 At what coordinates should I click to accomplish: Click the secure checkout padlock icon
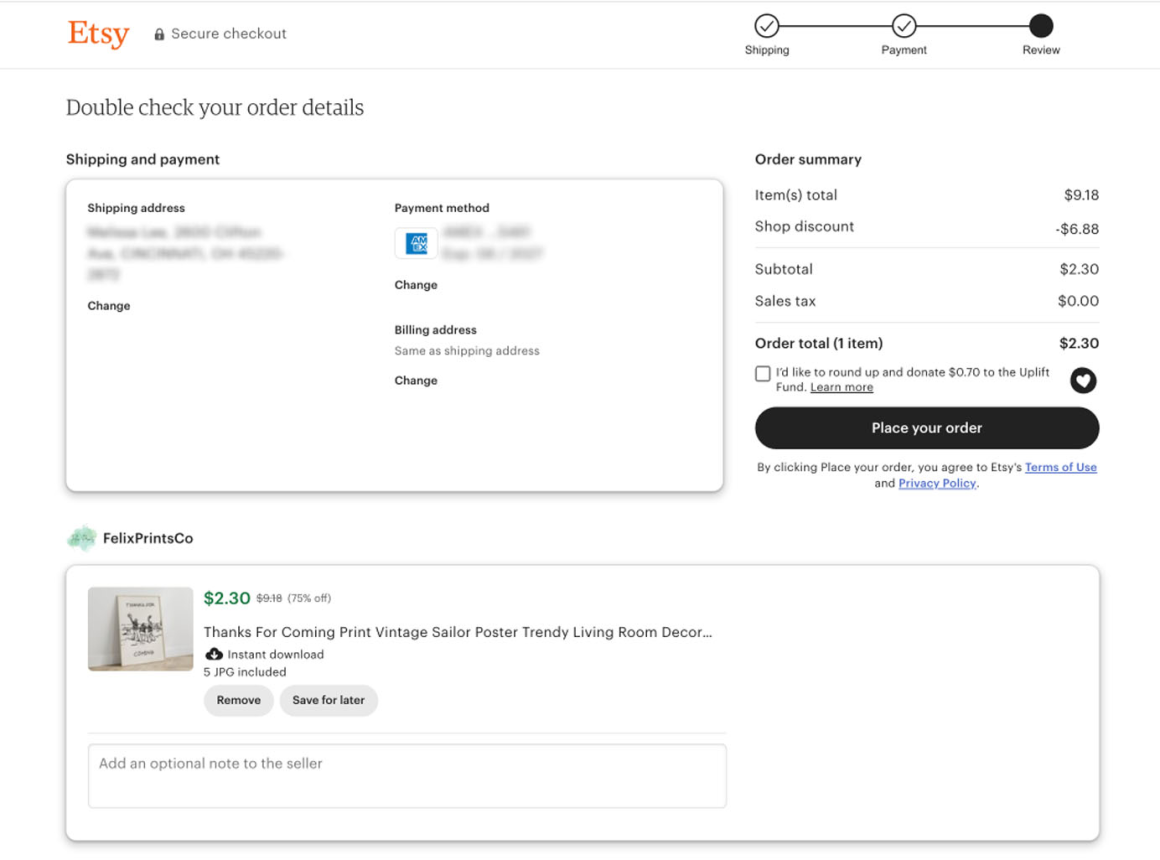click(159, 34)
